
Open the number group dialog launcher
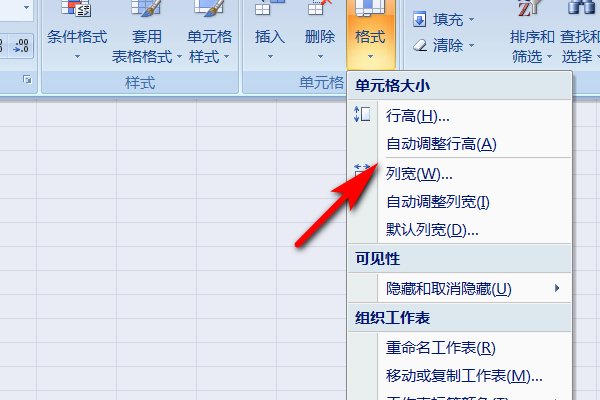[27, 80]
